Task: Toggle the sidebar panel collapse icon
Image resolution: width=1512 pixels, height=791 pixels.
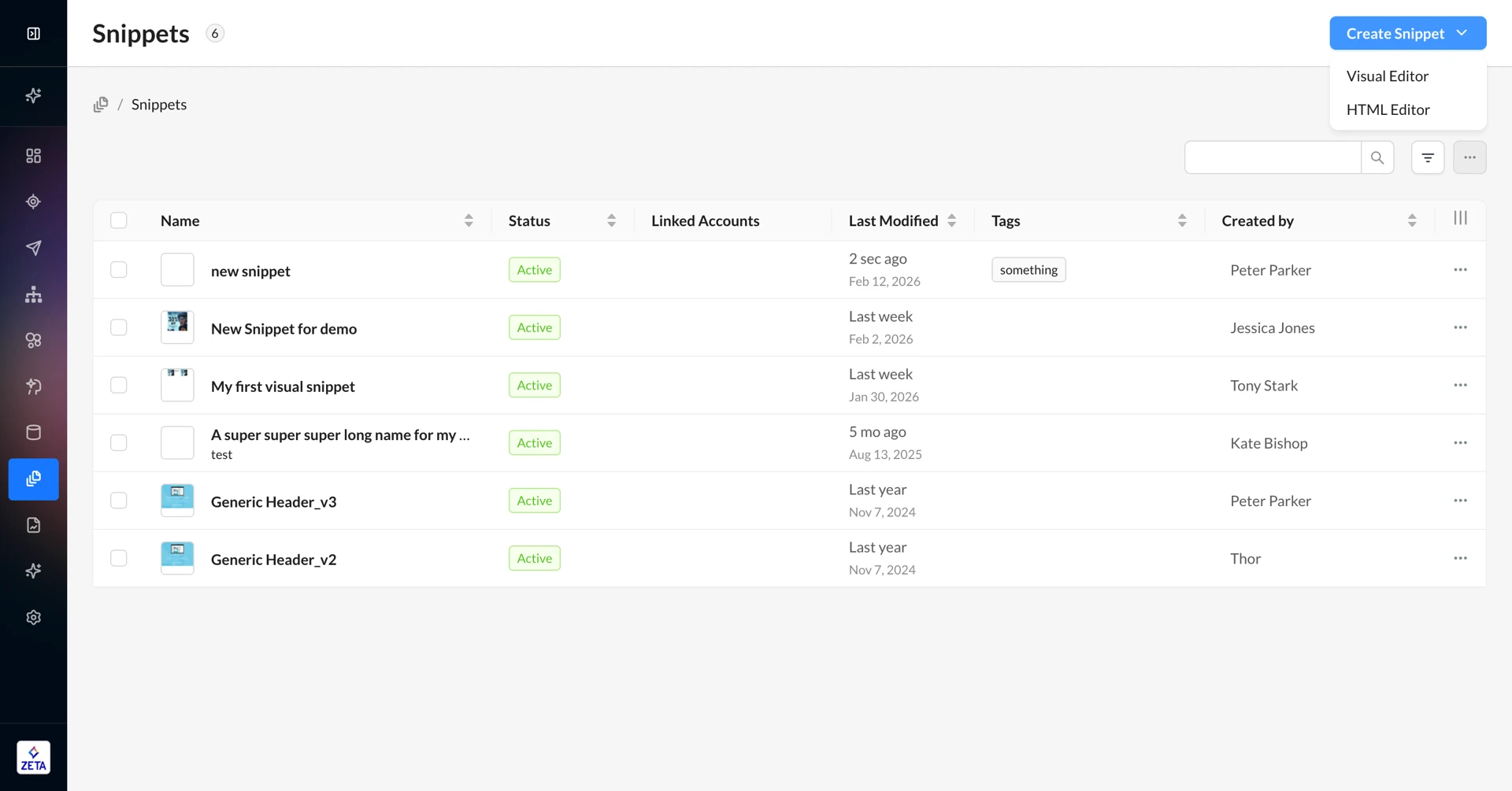Action: (33, 33)
